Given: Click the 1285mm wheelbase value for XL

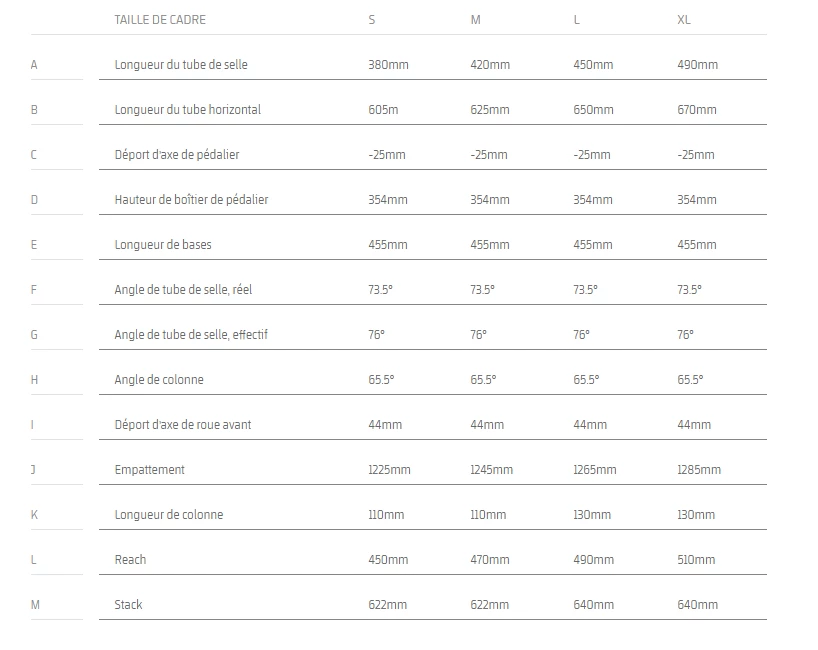Looking at the screenshot, I should tap(699, 470).
